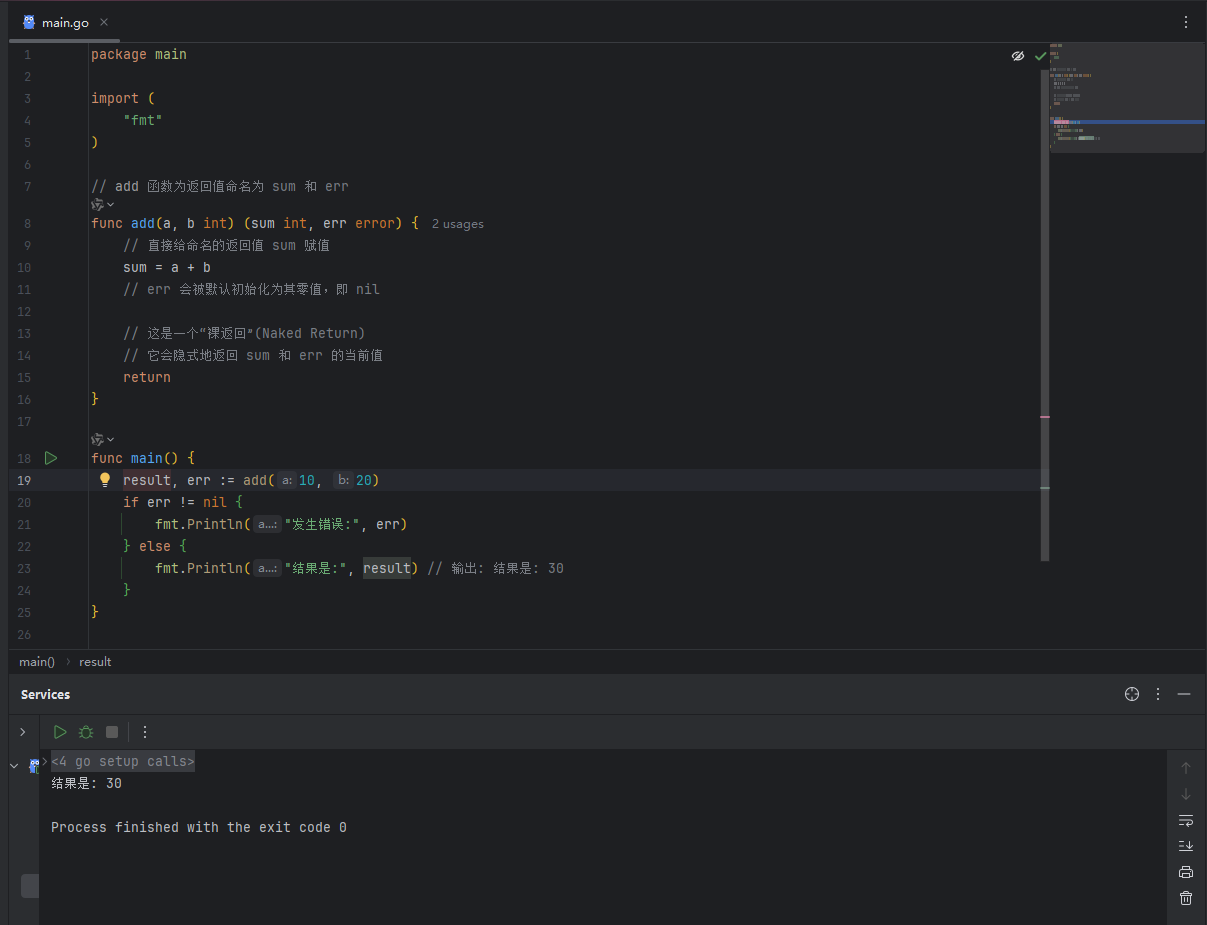The width and height of the screenshot is (1207, 925).
Task: Click the blue highlighted line in the minimap
Action: tap(1127, 122)
